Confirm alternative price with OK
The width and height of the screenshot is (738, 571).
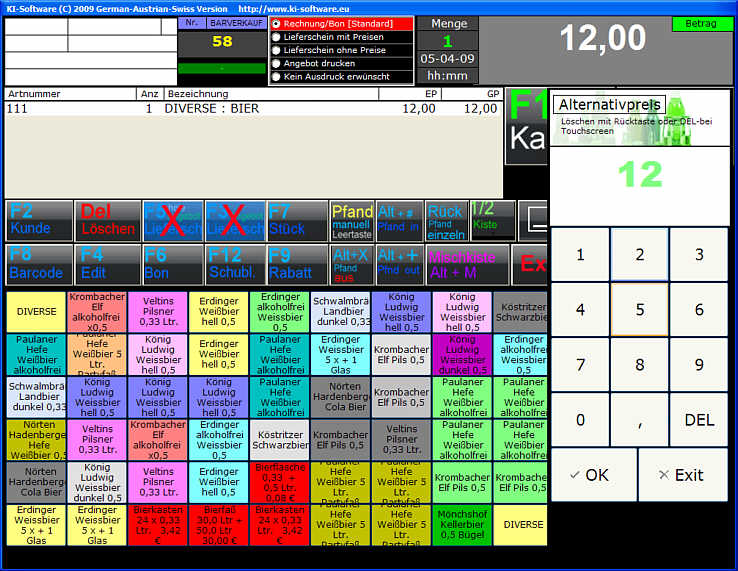(x=594, y=475)
